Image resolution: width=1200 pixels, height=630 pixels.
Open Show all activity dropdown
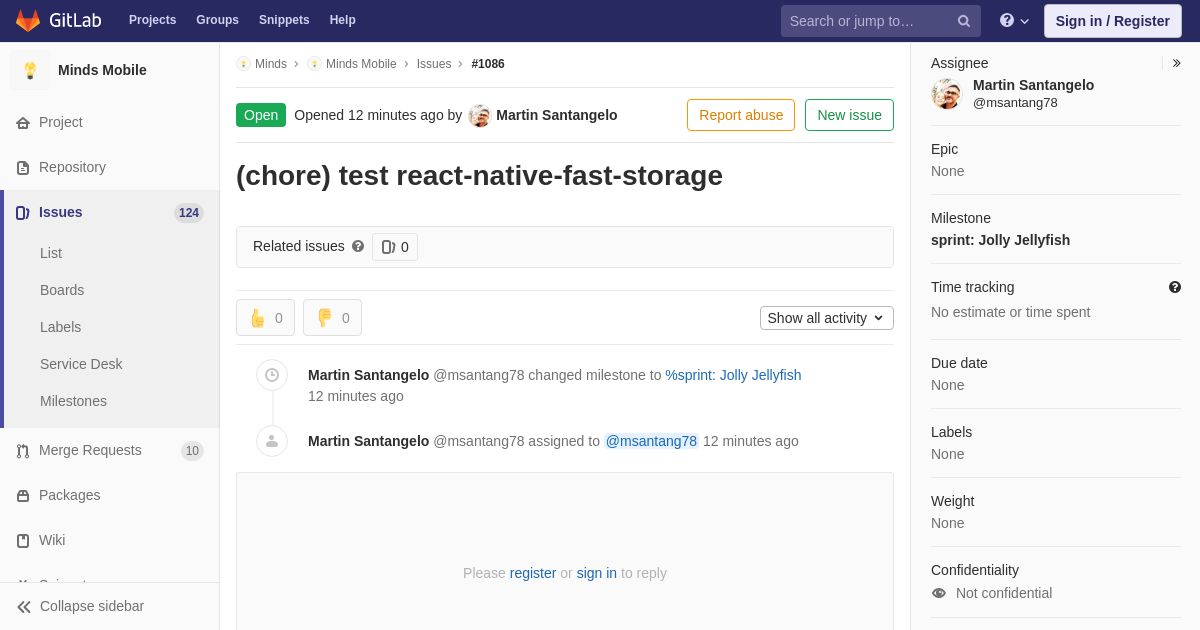(827, 318)
